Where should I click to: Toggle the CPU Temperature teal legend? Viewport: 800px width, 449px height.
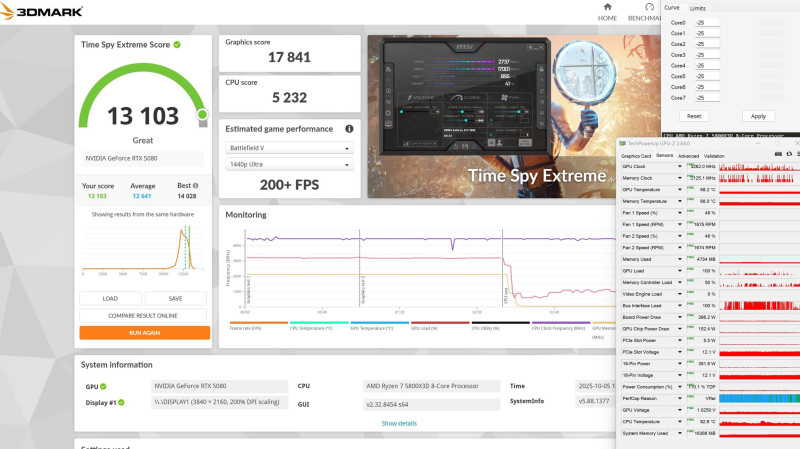(x=319, y=326)
